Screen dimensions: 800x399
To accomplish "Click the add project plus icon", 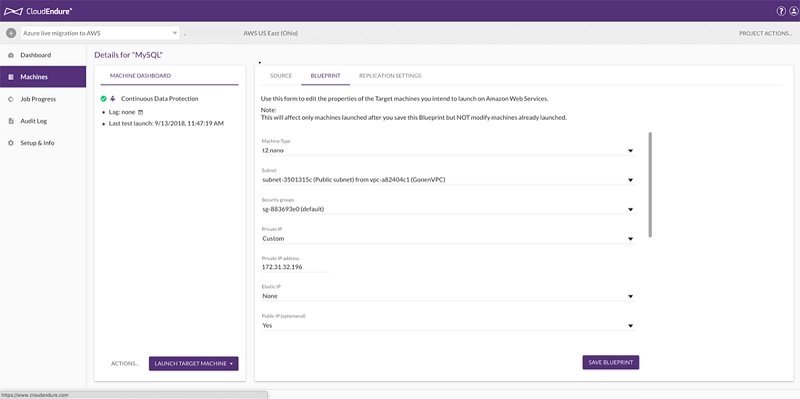I will pos(11,33).
